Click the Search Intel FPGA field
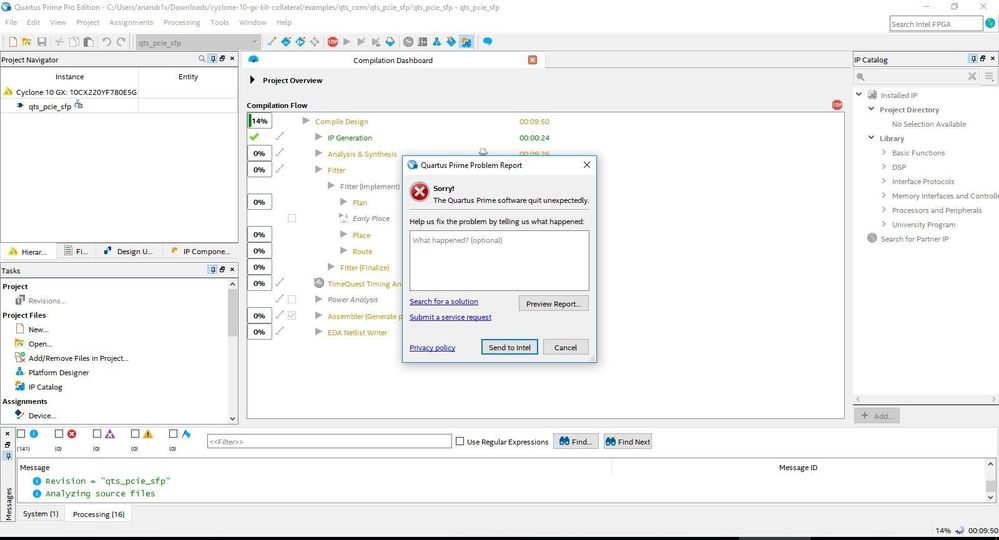This screenshot has width=999, height=540. 936,24
